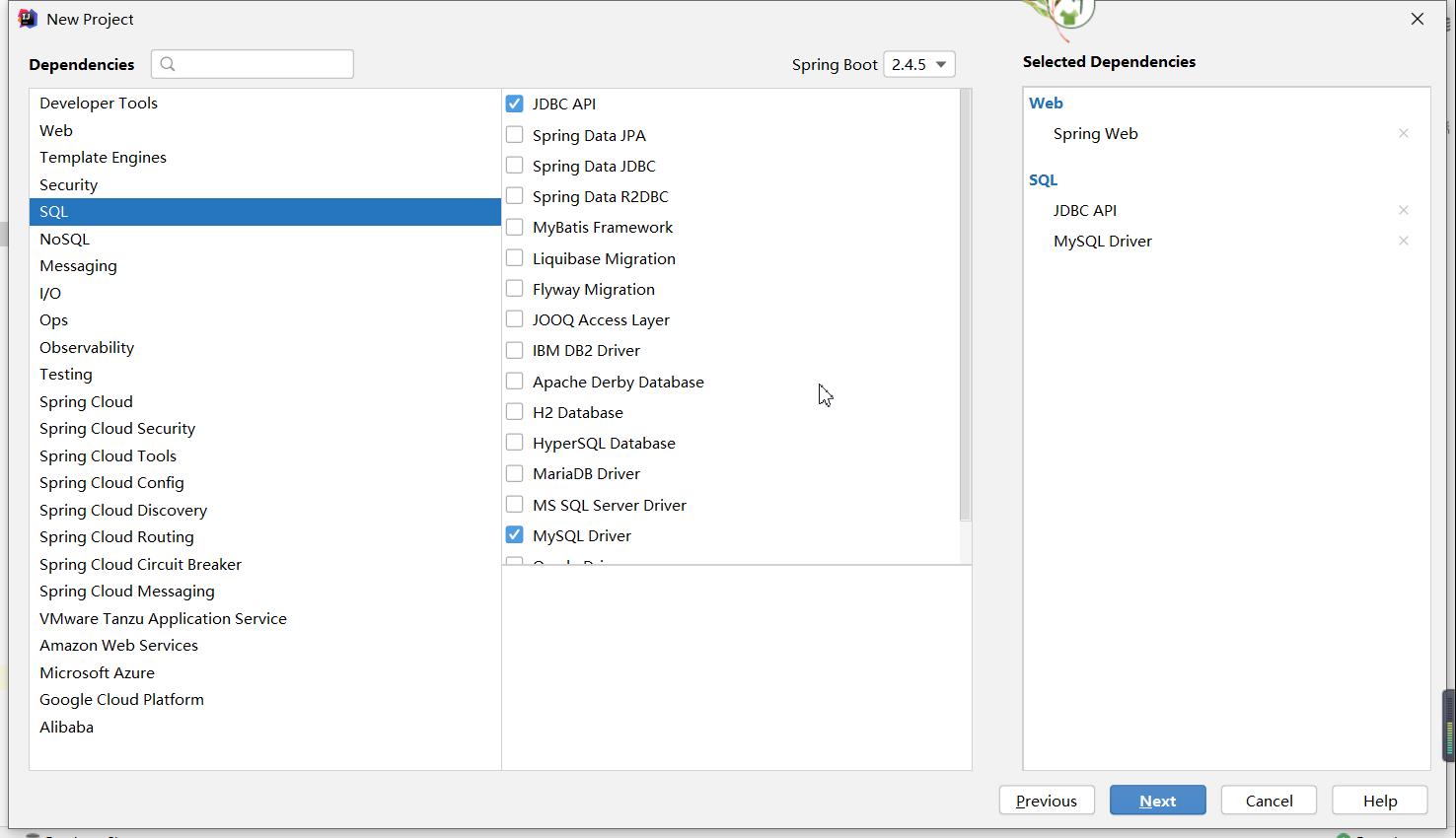The height and width of the screenshot is (838, 1456).
Task: Select Spring Cloud Security category
Action: point(264,428)
